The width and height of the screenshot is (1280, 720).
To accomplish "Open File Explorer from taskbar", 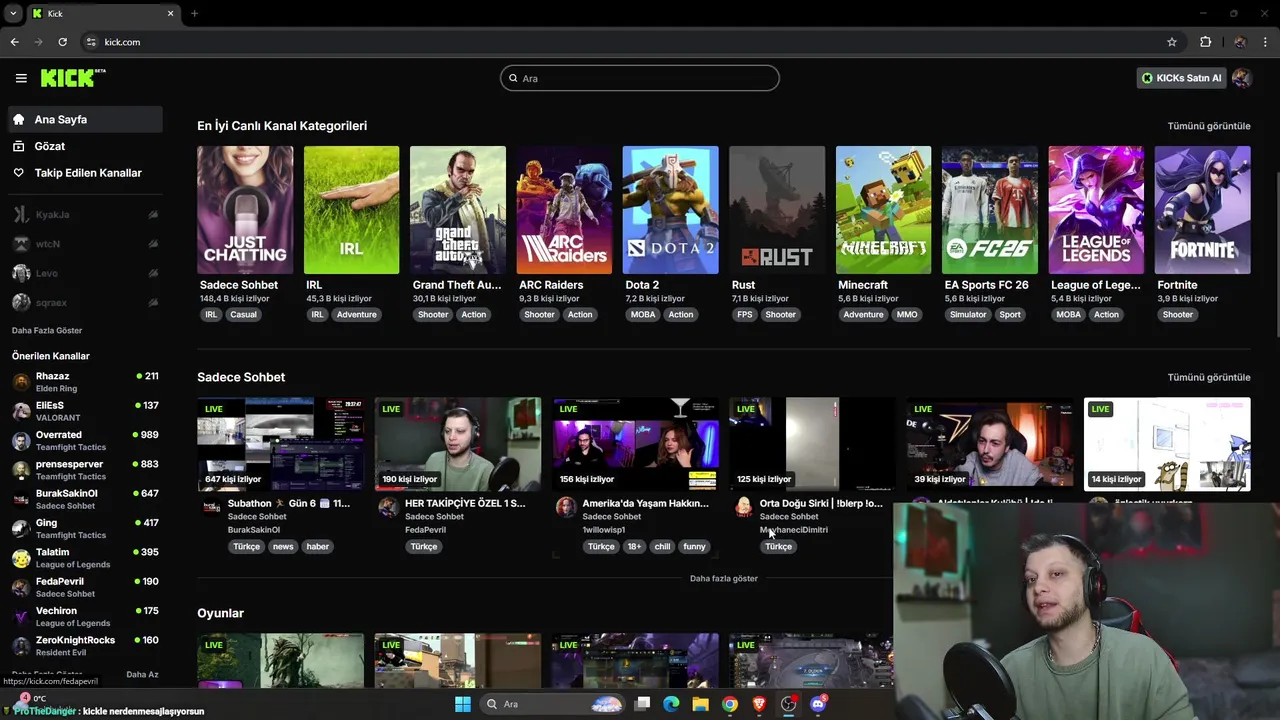I will [700, 704].
